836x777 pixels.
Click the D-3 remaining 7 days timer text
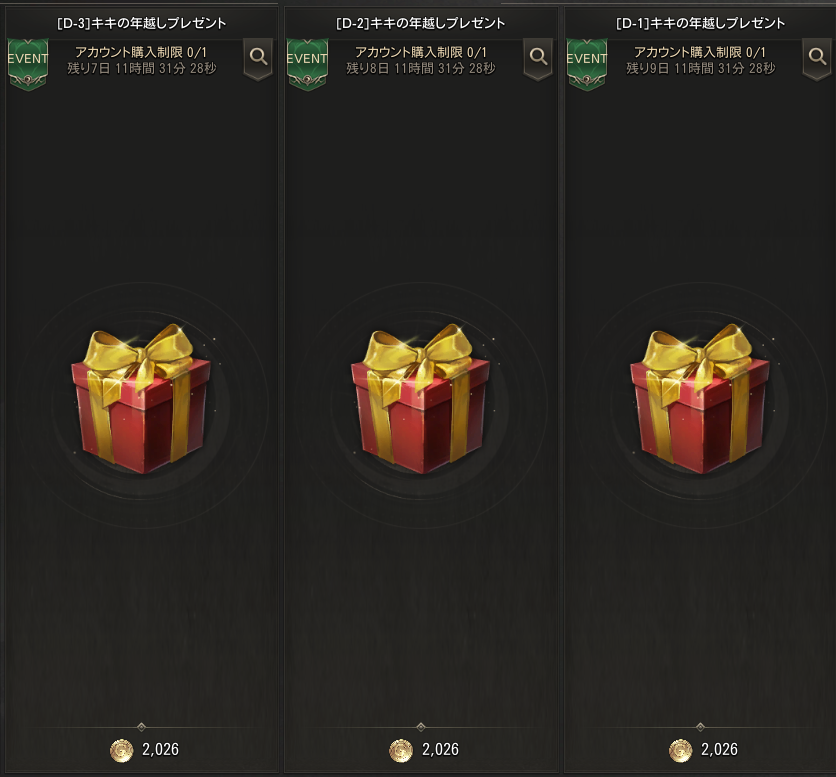pos(142,68)
